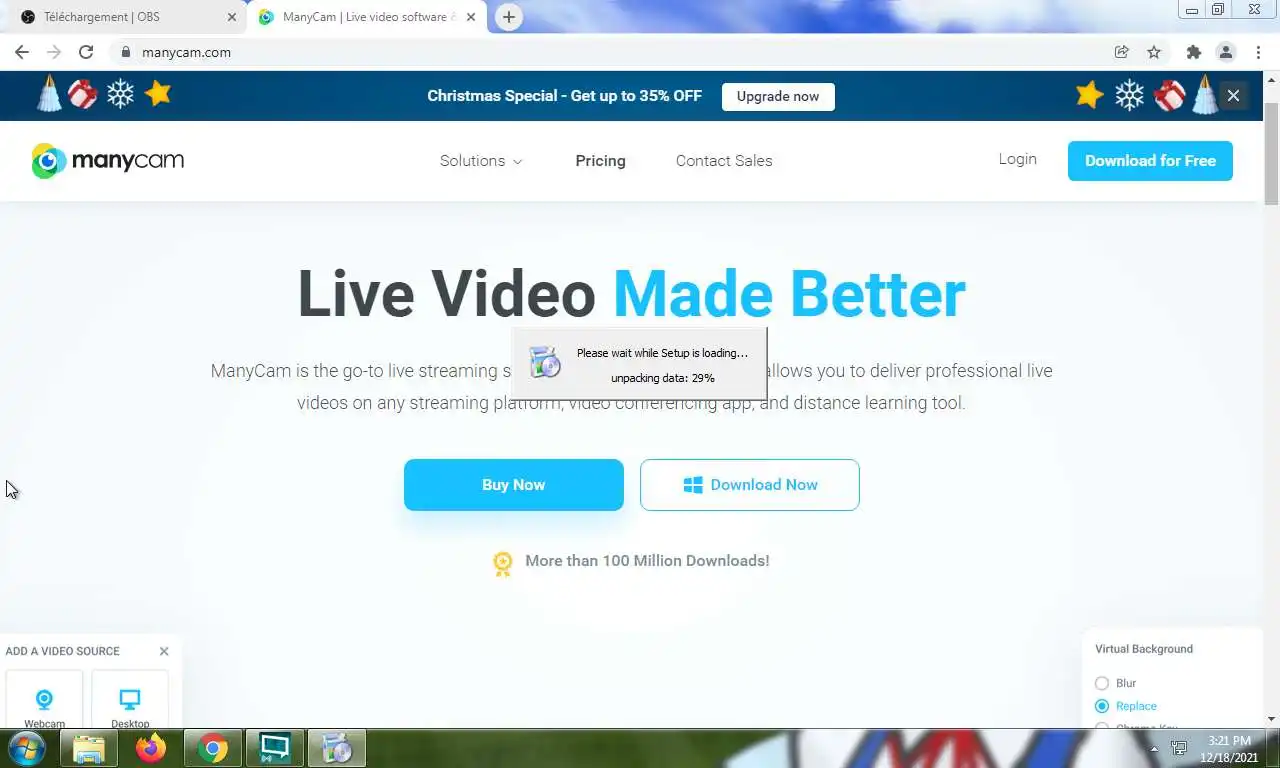
Task: Click the Login link
Action: coord(1017,159)
